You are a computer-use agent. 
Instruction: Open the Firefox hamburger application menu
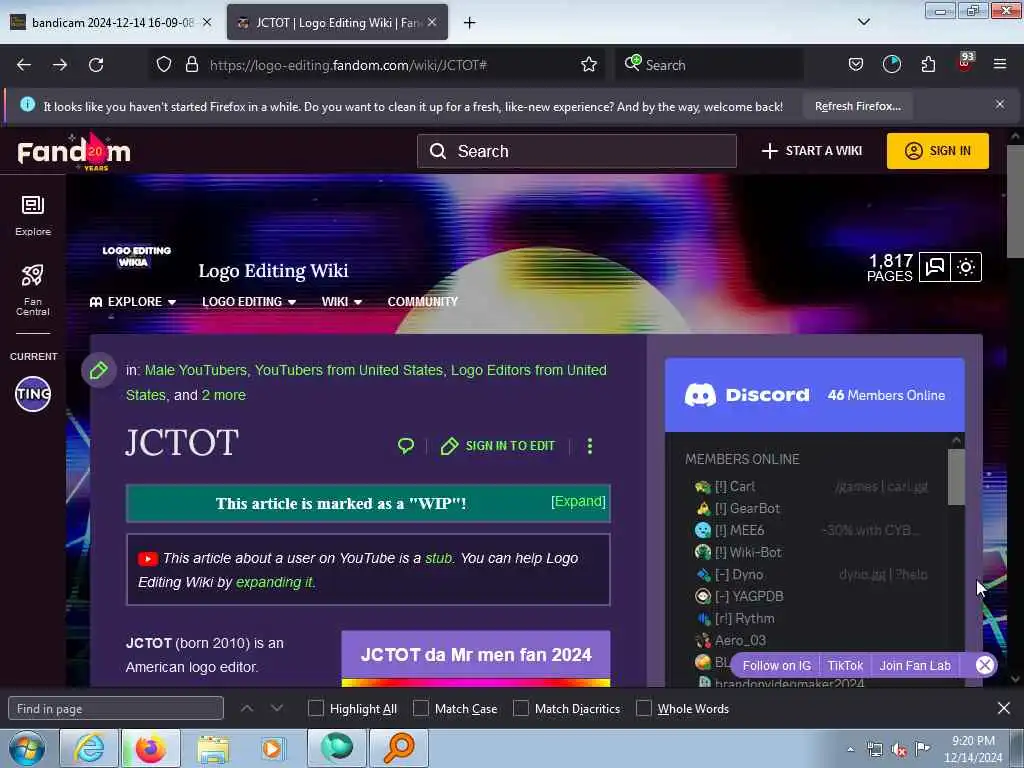[999, 65]
